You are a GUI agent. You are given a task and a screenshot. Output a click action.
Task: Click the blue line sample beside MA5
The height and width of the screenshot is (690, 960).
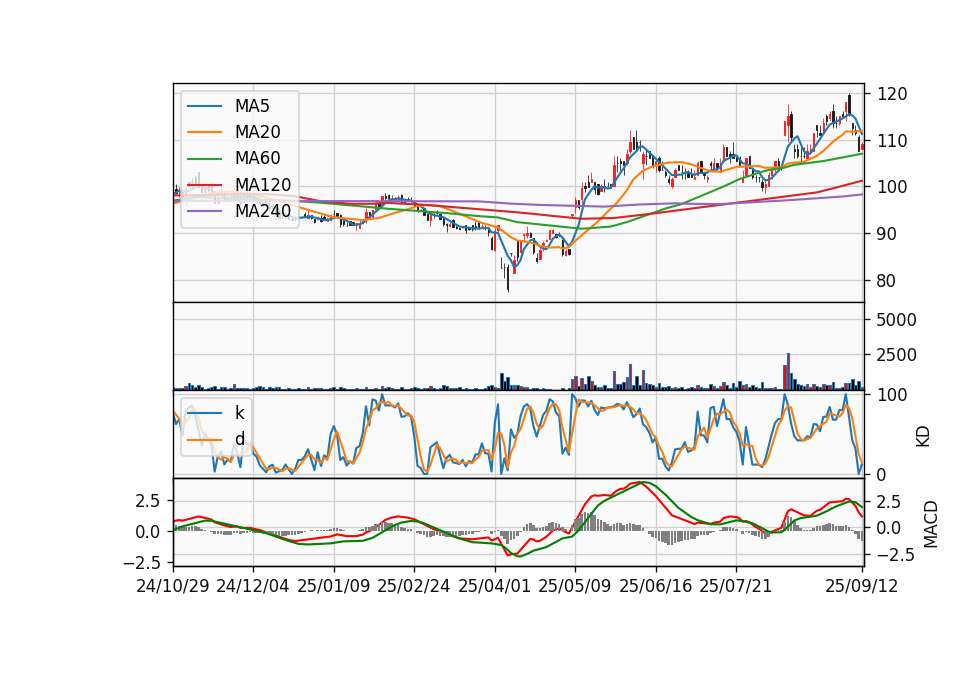point(204,106)
